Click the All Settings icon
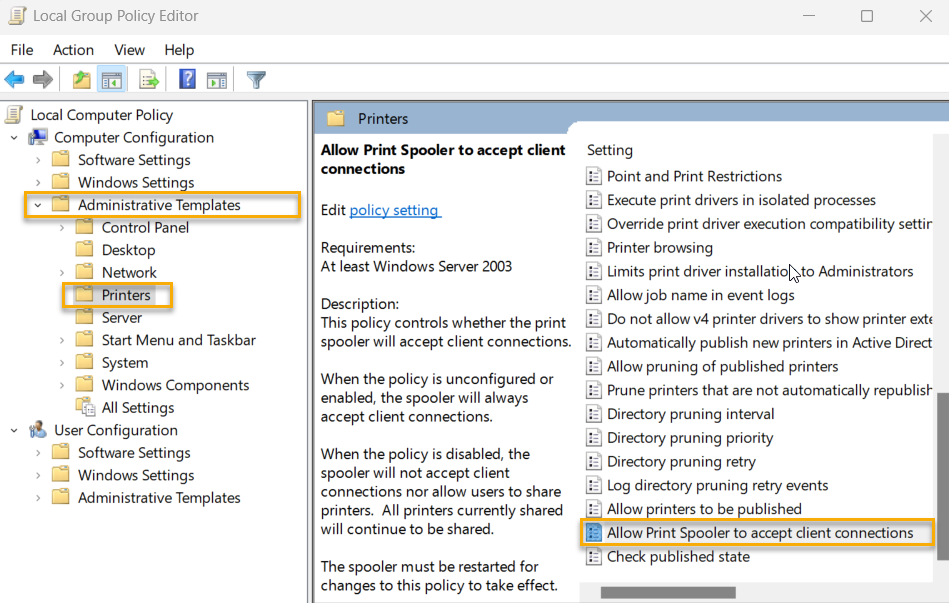The width and height of the screenshot is (949, 603). 85,407
